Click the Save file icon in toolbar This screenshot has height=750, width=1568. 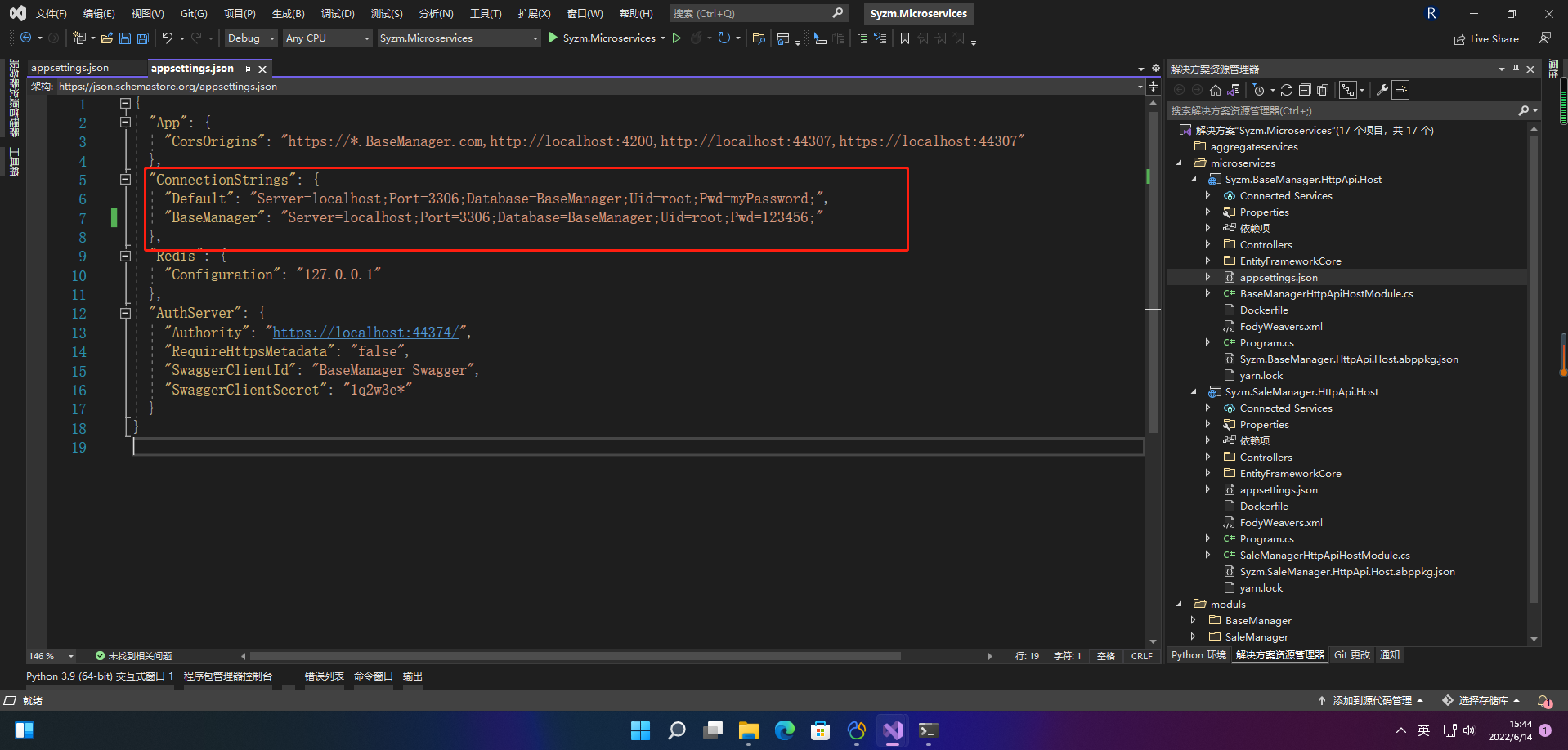(x=124, y=38)
